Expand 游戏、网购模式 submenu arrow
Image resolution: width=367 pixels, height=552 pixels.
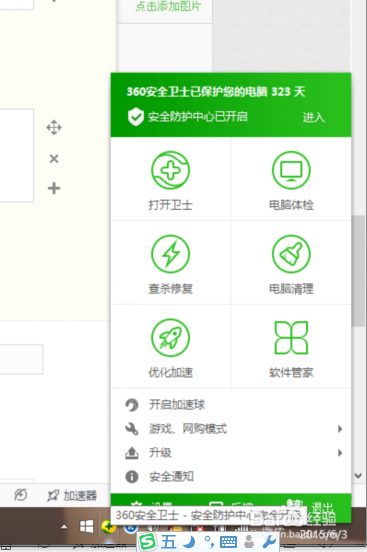tap(340, 429)
